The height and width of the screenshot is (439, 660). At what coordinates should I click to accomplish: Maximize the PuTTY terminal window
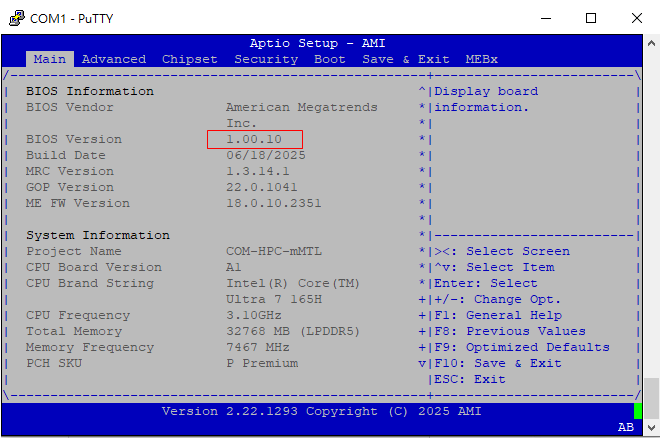591,17
